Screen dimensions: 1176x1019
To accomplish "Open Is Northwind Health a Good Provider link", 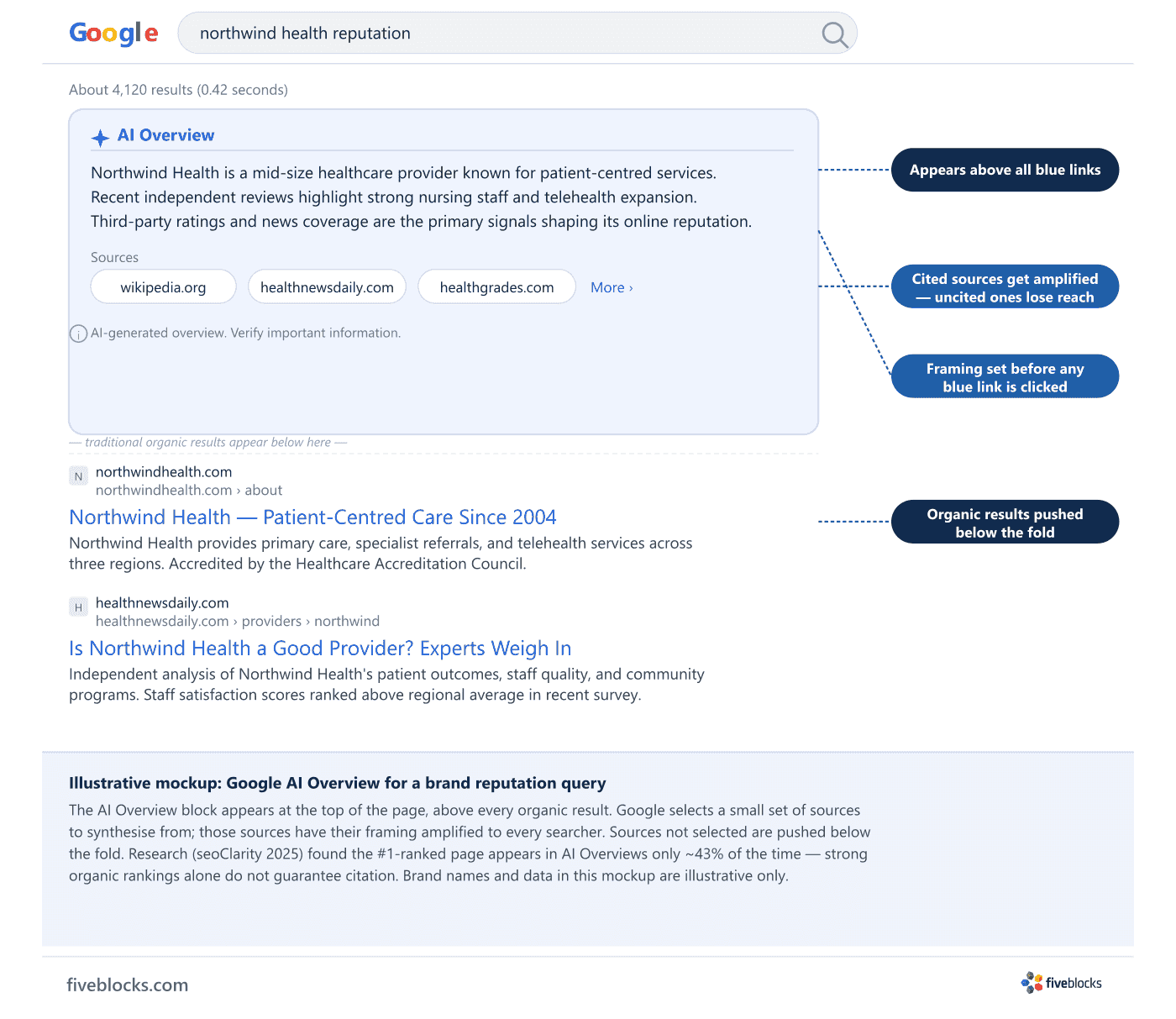I will tap(320, 648).
